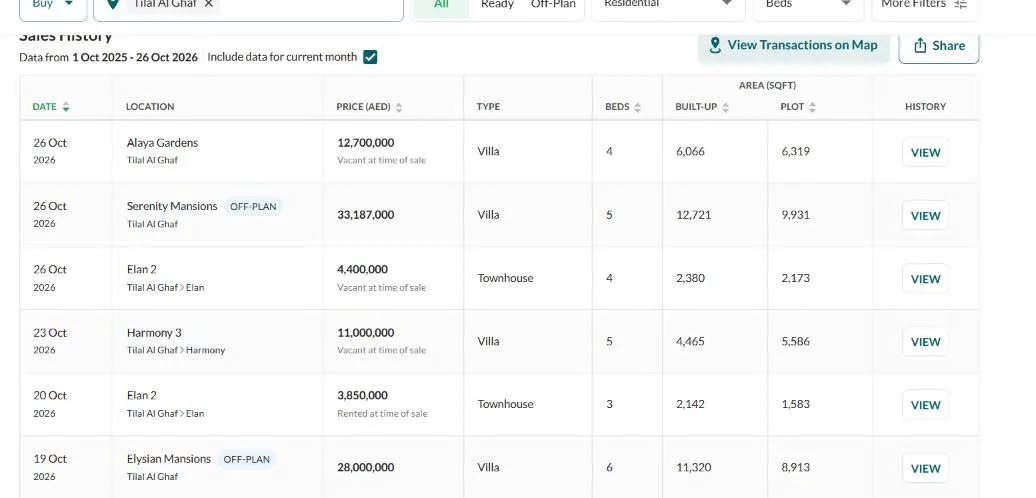Image resolution: width=1036 pixels, height=498 pixels.
Task: Click 'Tilal Al Ghaf > Harmony' breadcrumb text
Action: point(176,350)
